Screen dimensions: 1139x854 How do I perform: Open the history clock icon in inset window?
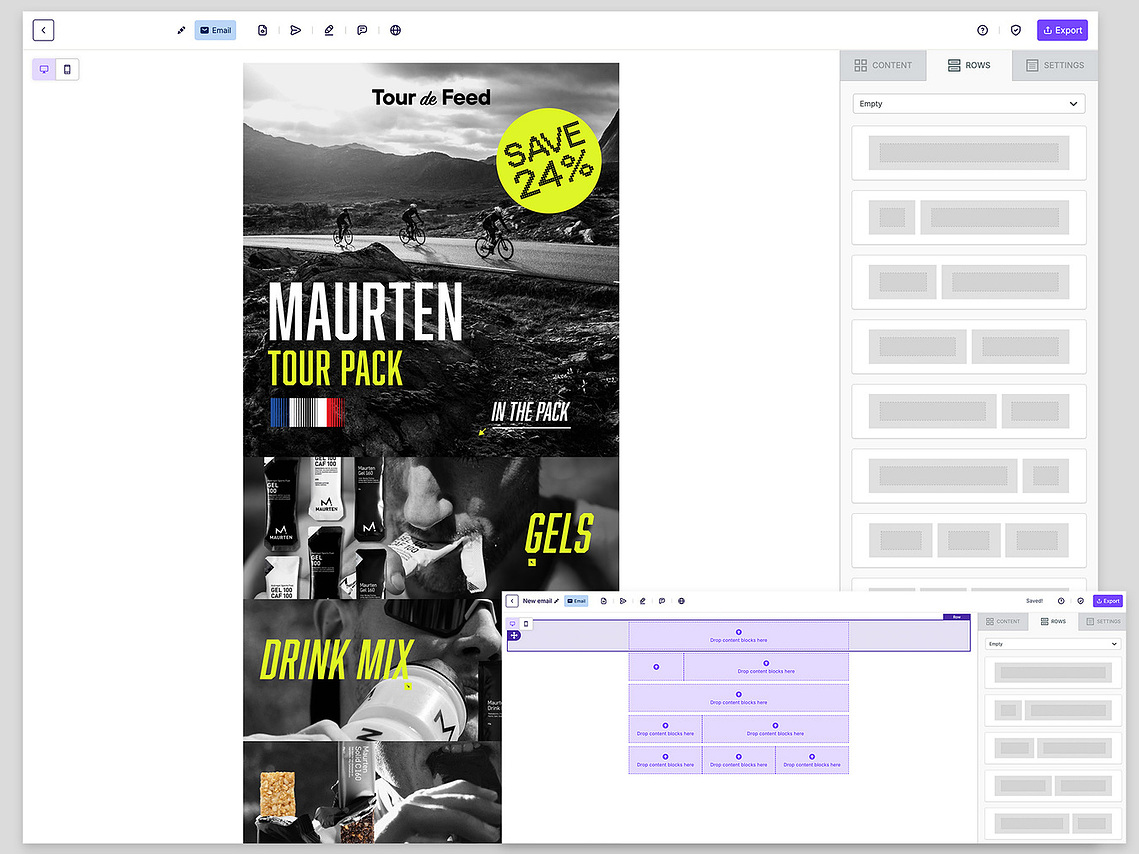pos(1061,601)
